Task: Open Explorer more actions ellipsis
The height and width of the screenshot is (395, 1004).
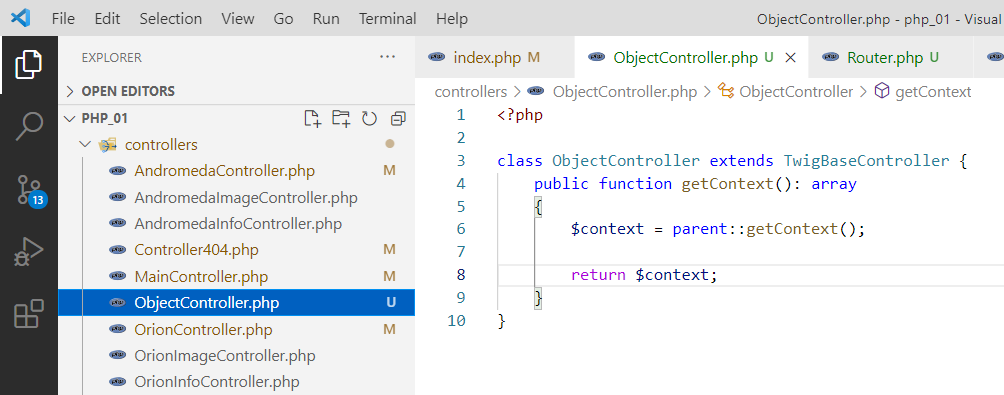Action: pyautogui.click(x=387, y=57)
